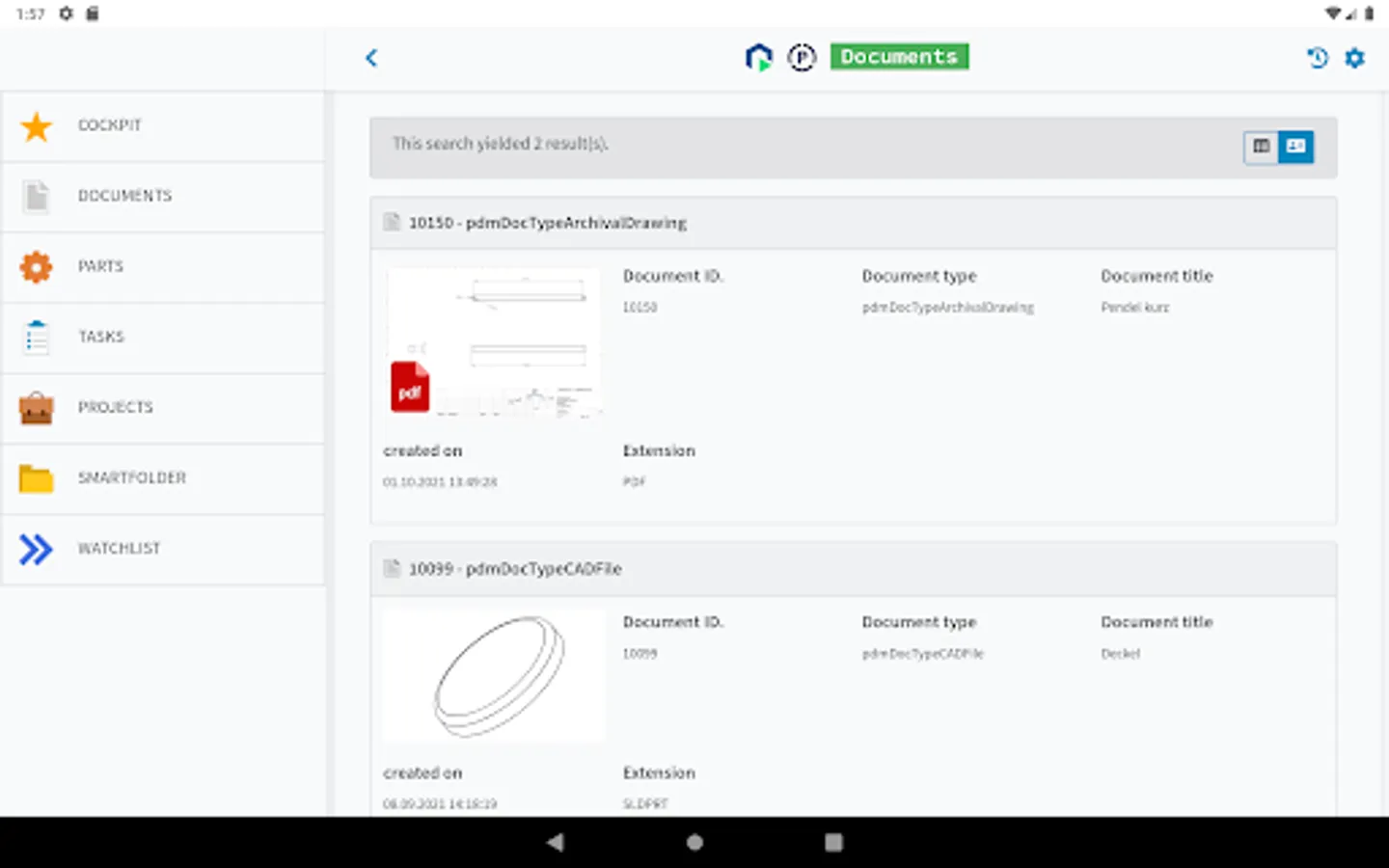The height and width of the screenshot is (868, 1389).
Task: Tap the creation date 08.09.2021
Action: tap(440, 804)
